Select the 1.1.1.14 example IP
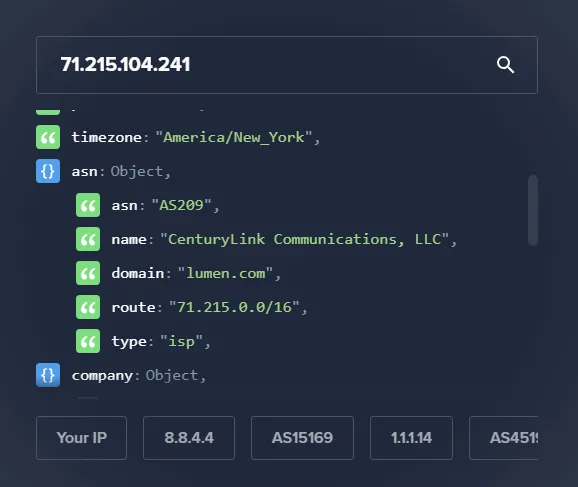Screen dimensions: 578x487 tap(411, 438)
